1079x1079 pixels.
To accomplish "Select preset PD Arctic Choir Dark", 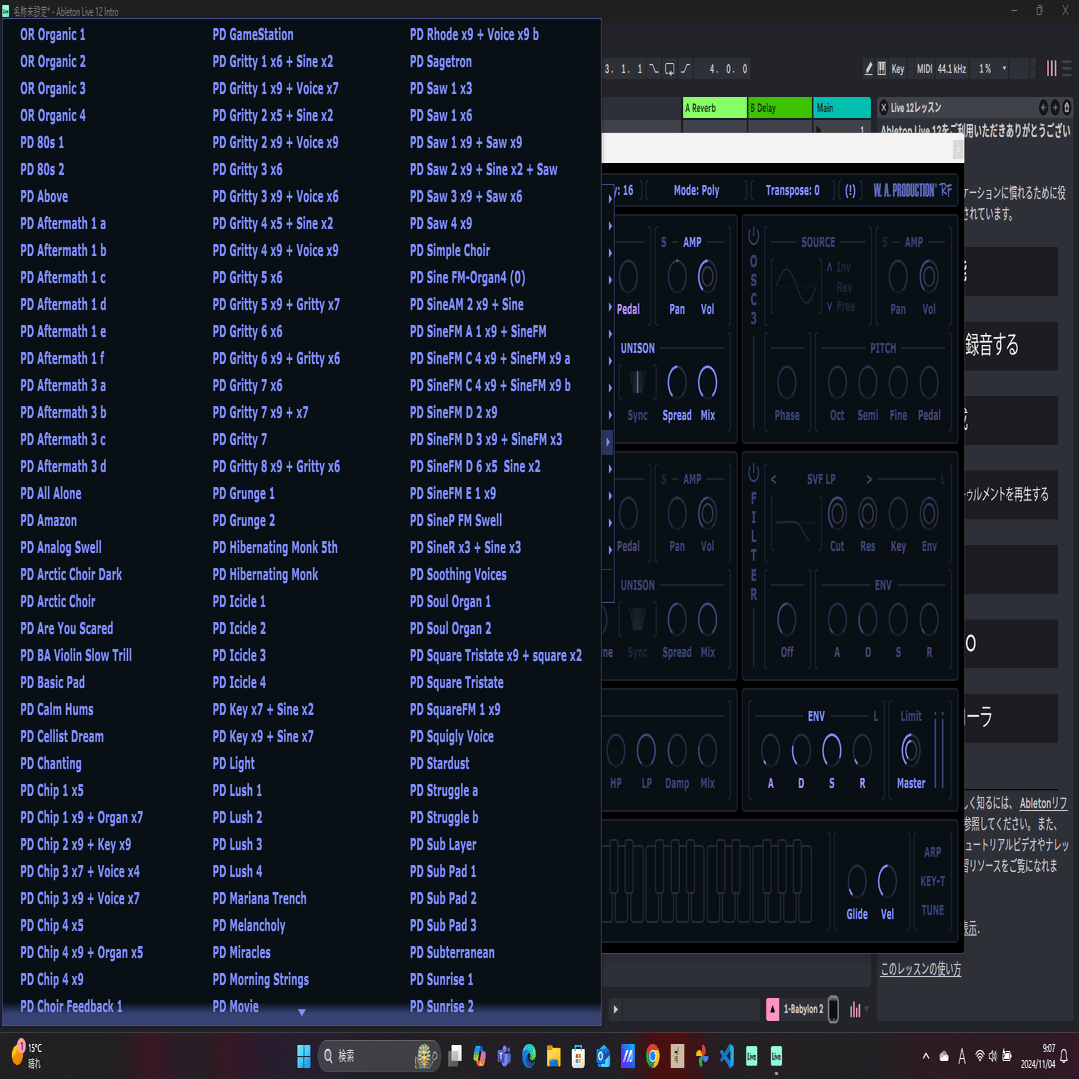I will (x=72, y=574).
